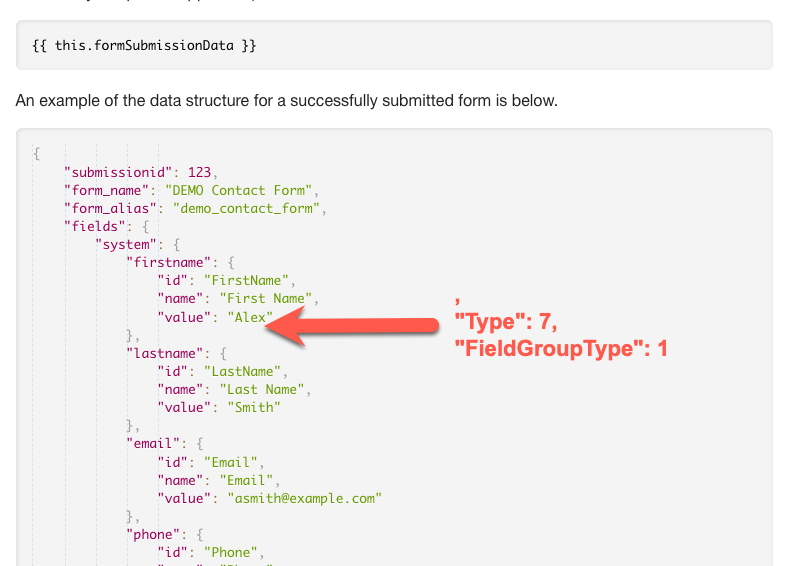This screenshot has height=566, width=785.
Task: Click the red arrow annotation
Action: pos(352,326)
